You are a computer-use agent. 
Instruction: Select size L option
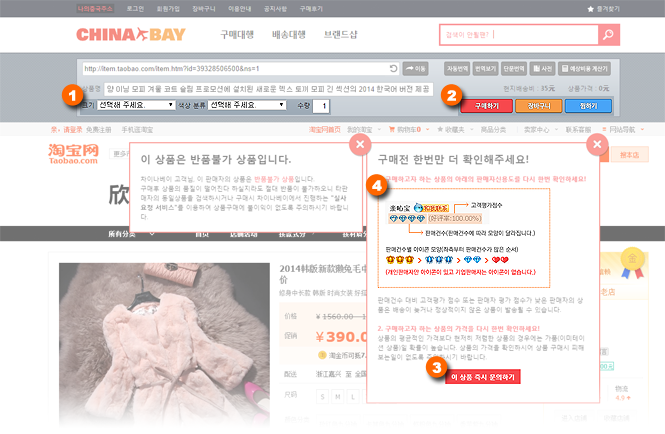pos(353,397)
